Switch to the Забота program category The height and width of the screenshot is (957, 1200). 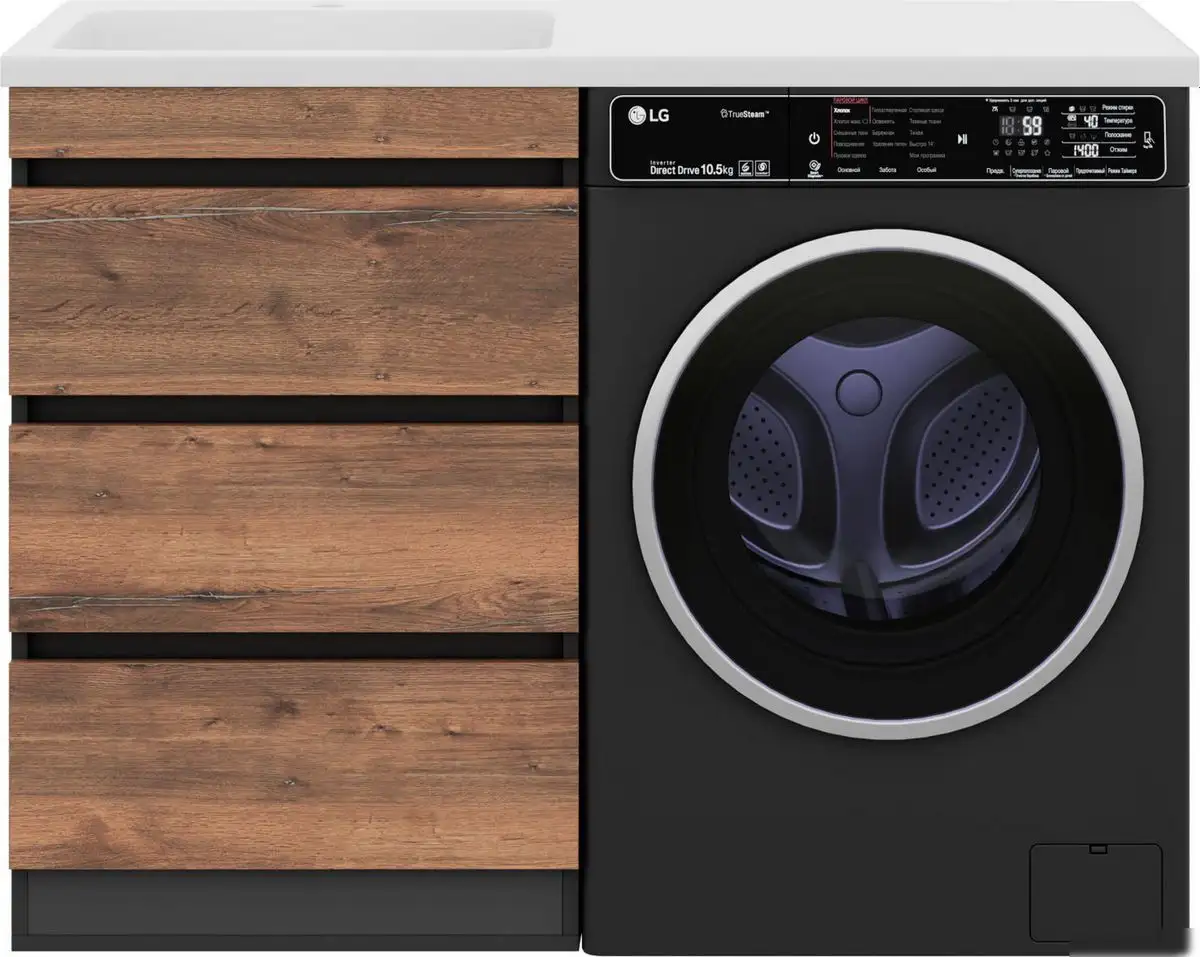pos(887,171)
